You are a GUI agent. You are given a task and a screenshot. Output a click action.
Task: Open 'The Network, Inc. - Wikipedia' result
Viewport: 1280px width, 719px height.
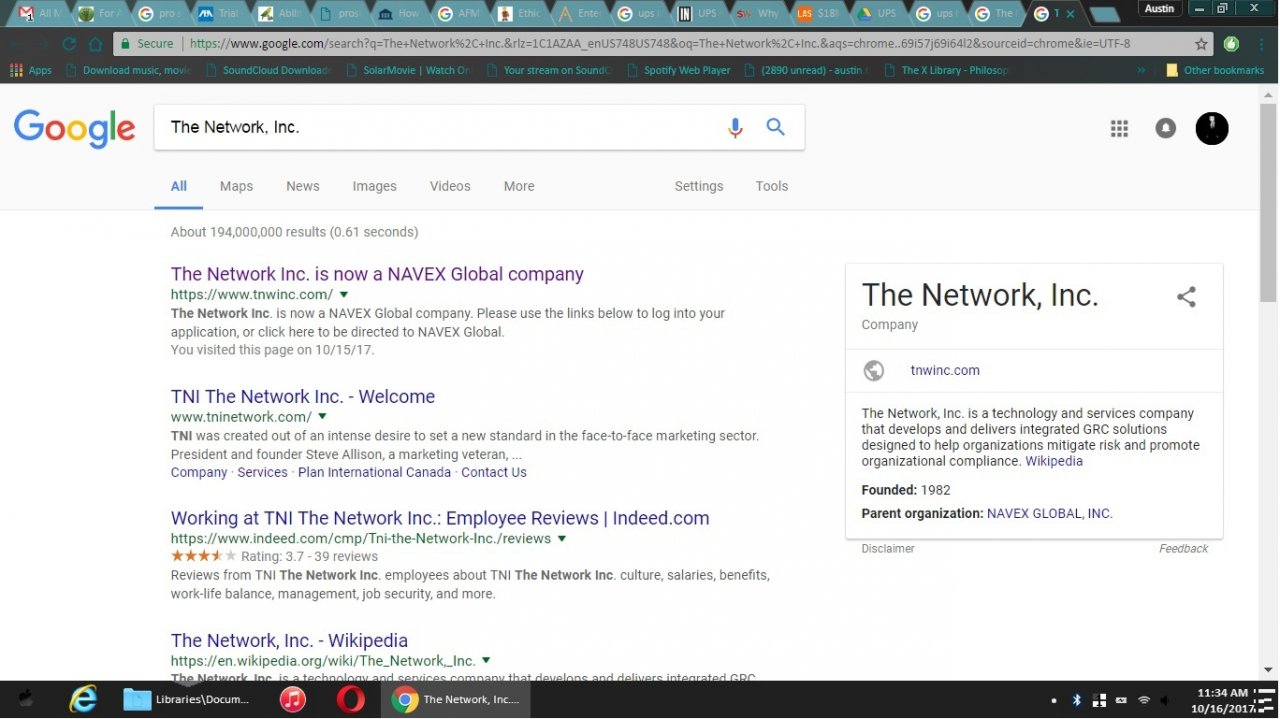(289, 640)
